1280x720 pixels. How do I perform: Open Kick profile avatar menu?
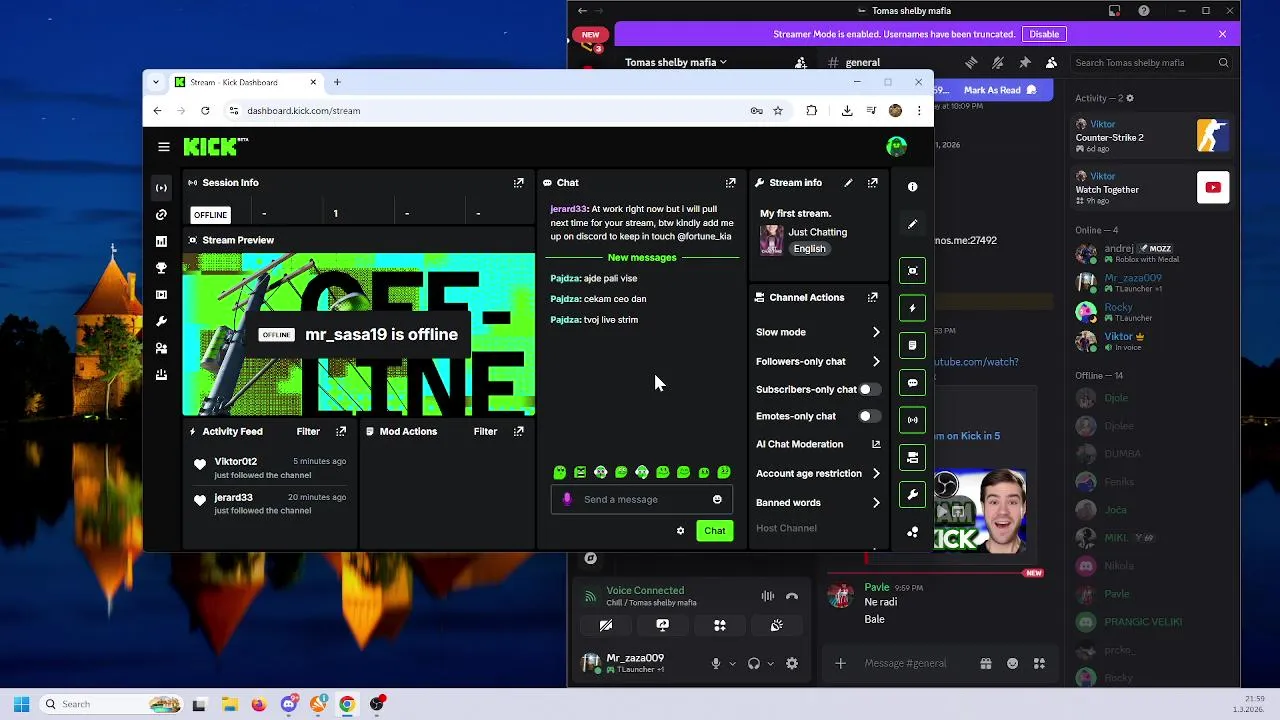(x=896, y=147)
